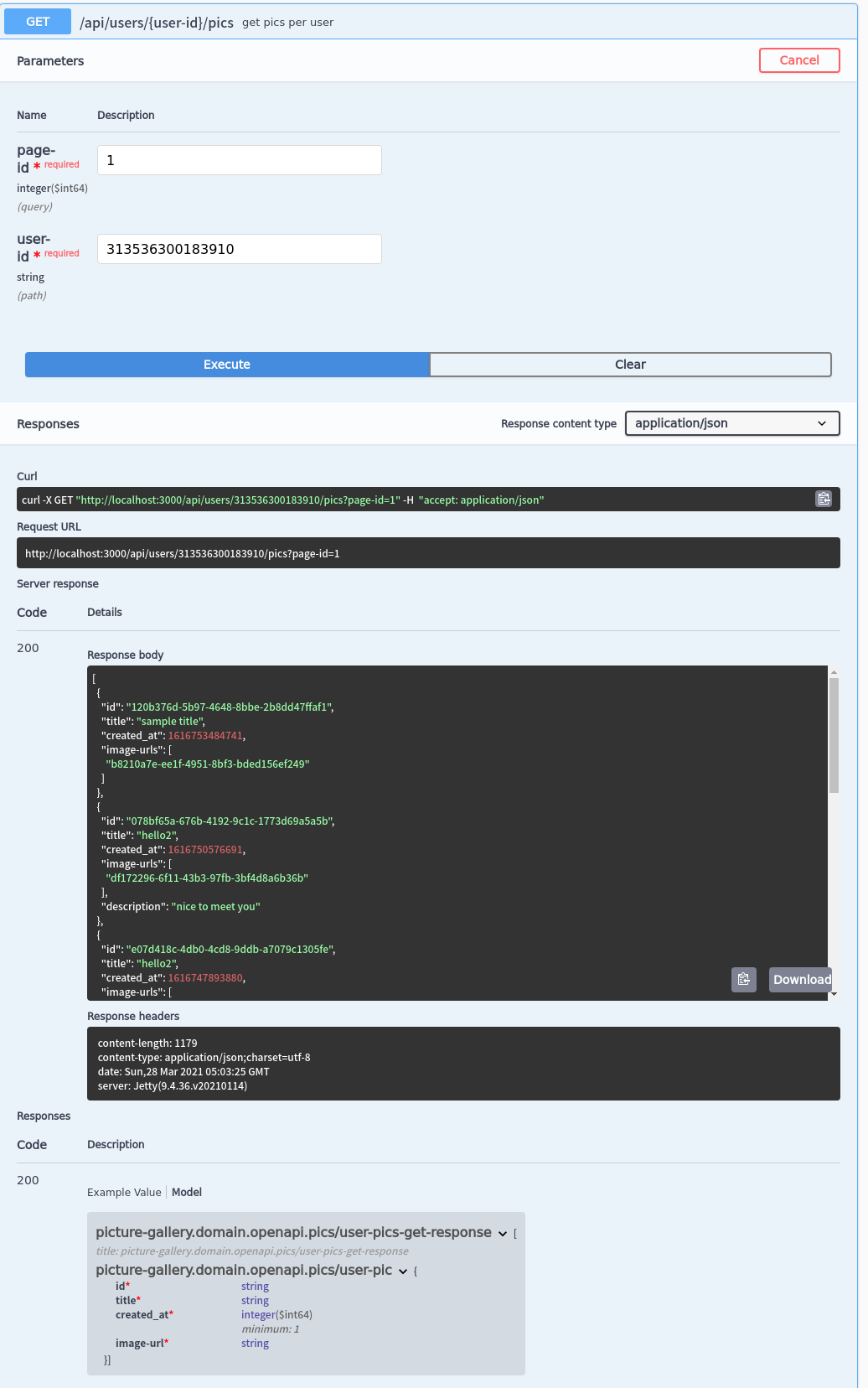Screen dimensions: 868x1388
Task: Select the created_at value 1616747893880
Action: (x=205, y=977)
